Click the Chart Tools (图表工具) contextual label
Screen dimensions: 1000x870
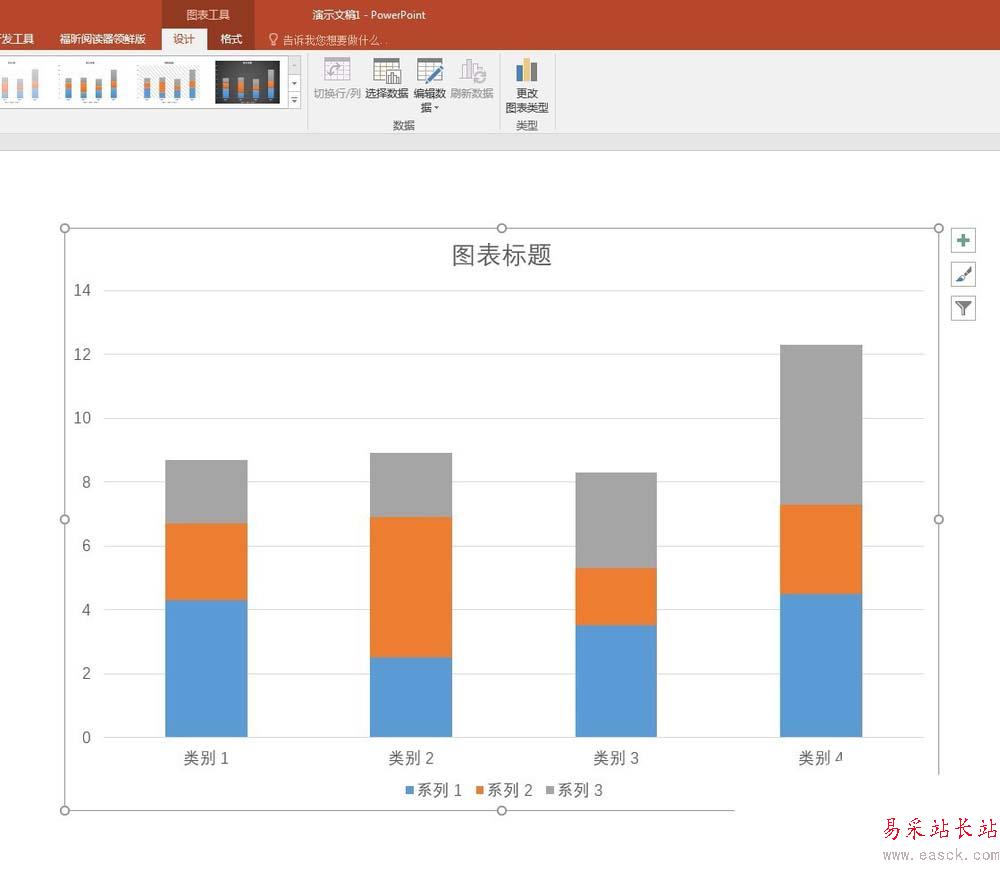(208, 15)
